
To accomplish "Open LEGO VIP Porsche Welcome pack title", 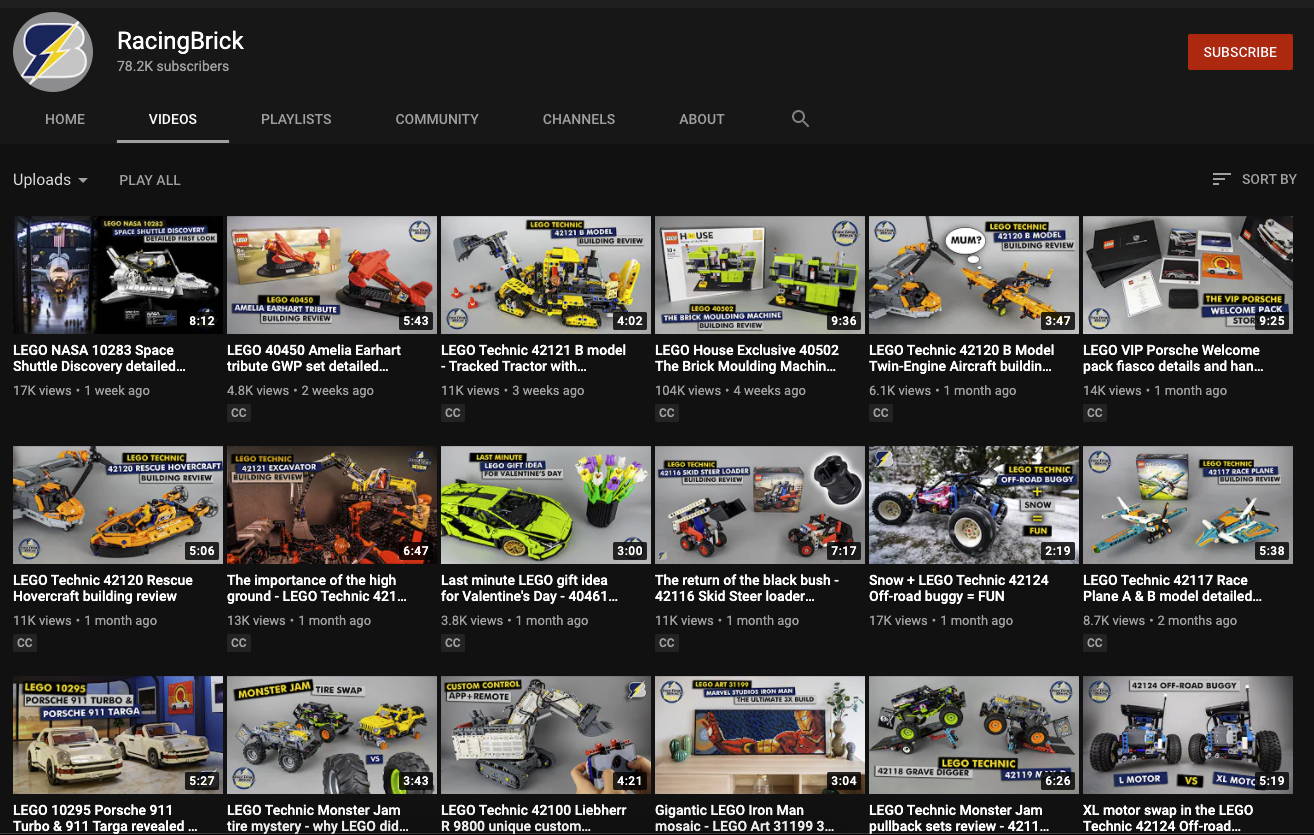I will [x=1173, y=358].
